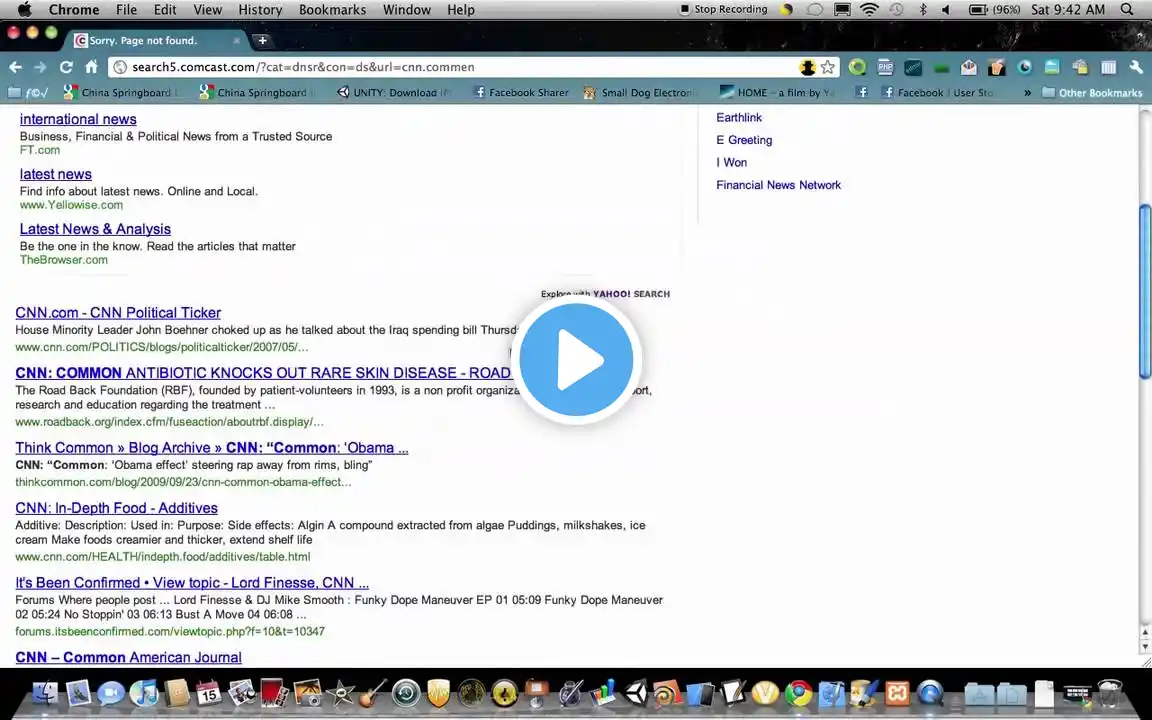Image resolution: width=1152 pixels, height=720 pixels.
Task: Click the page vertical scrollbar thumb
Action: point(1145,292)
